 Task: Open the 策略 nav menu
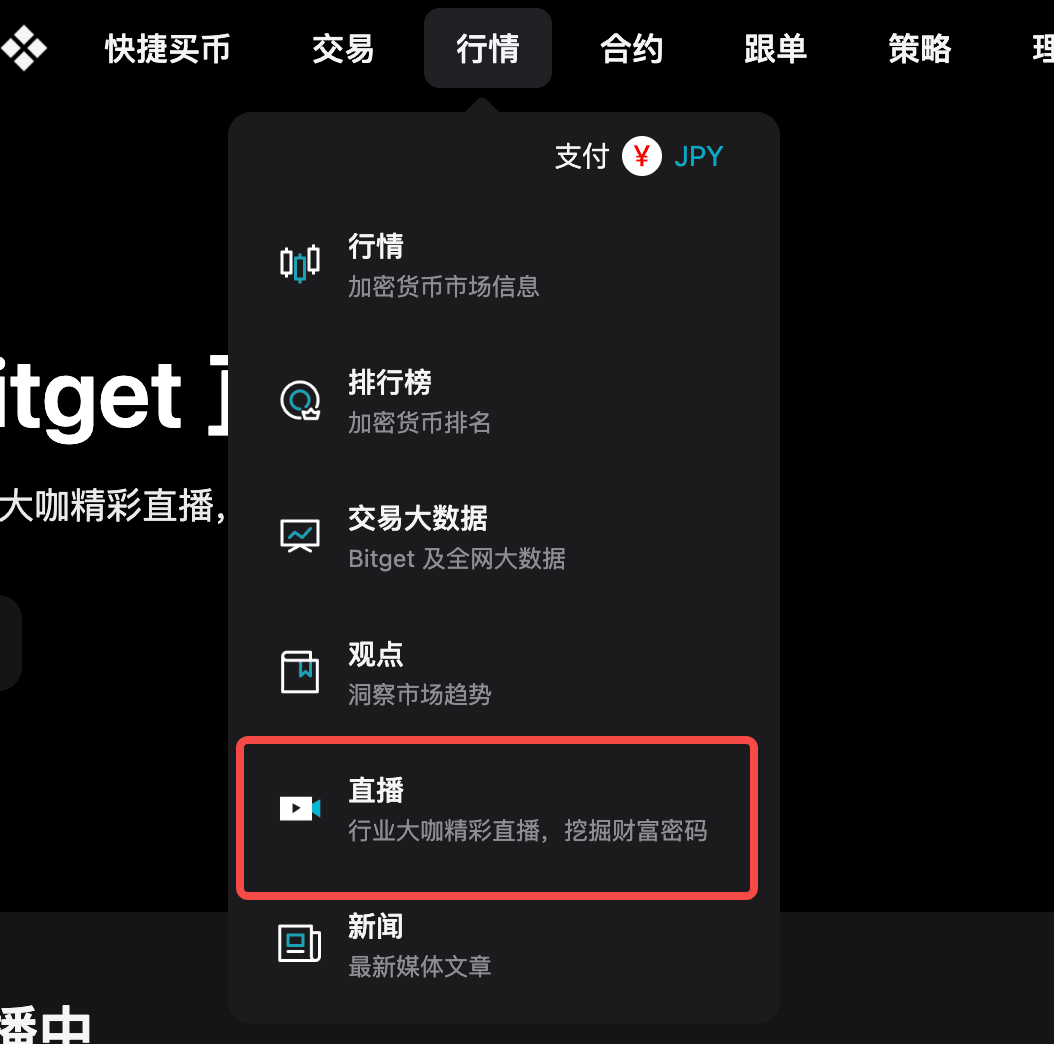pyautogui.click(x=920, y=49)
